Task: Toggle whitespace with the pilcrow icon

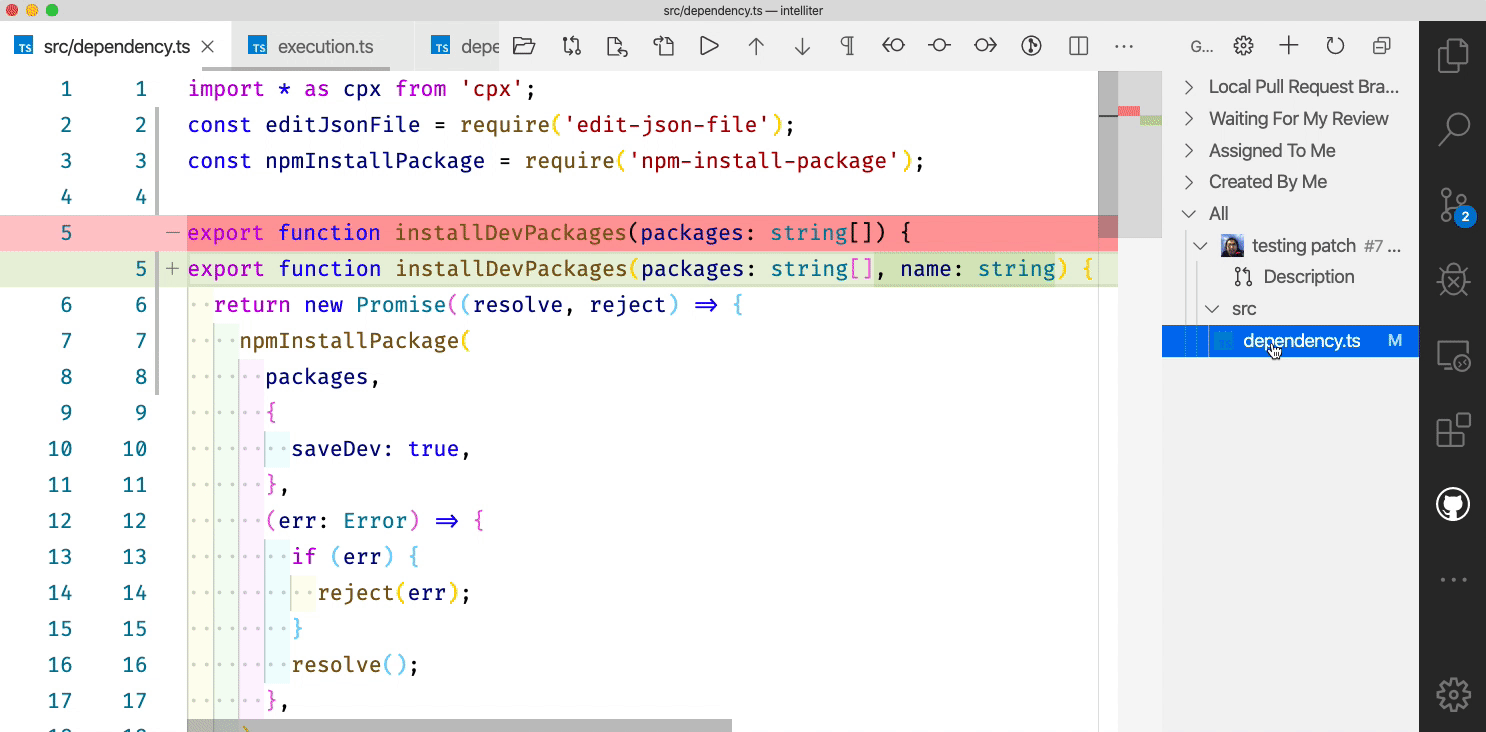Action: pos(847,46)
